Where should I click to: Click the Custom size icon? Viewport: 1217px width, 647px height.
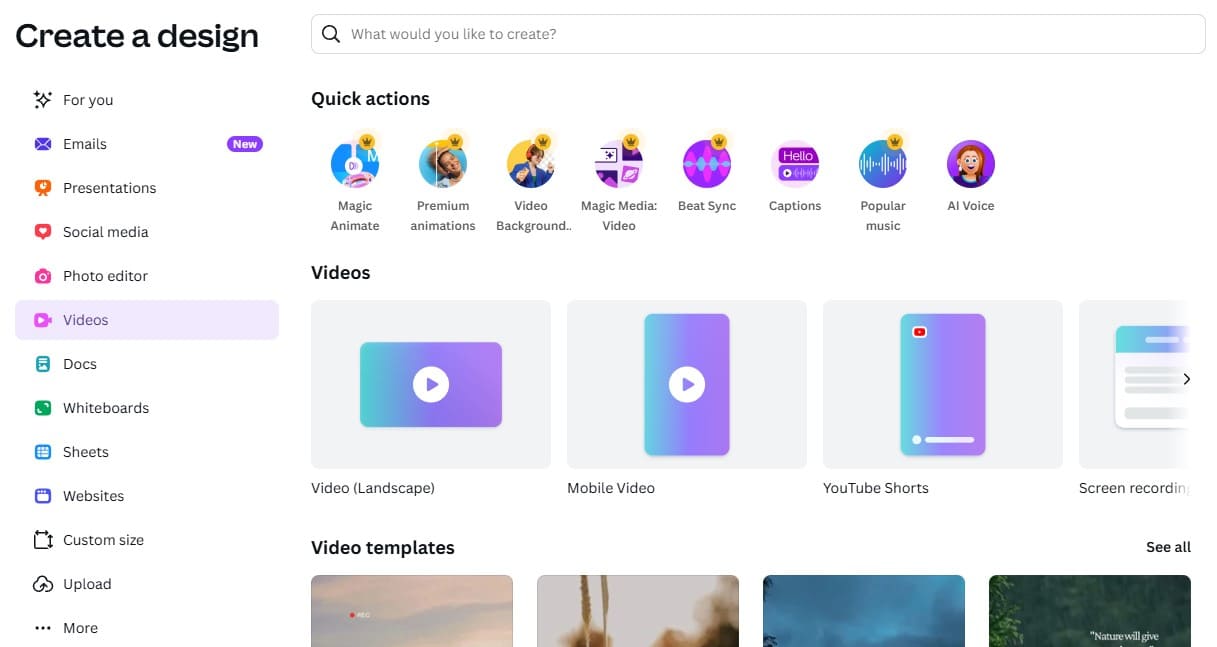[x=43, y=540]
